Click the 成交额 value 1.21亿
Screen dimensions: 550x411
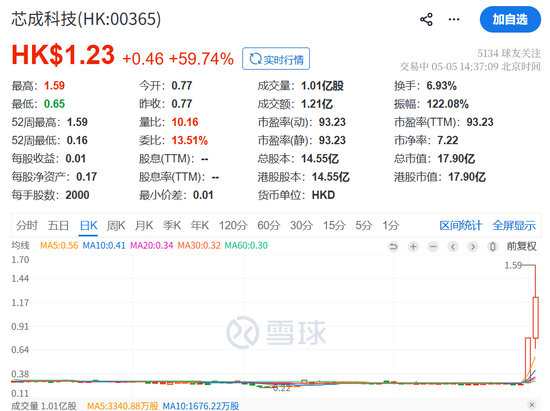[x=317, y=104]
